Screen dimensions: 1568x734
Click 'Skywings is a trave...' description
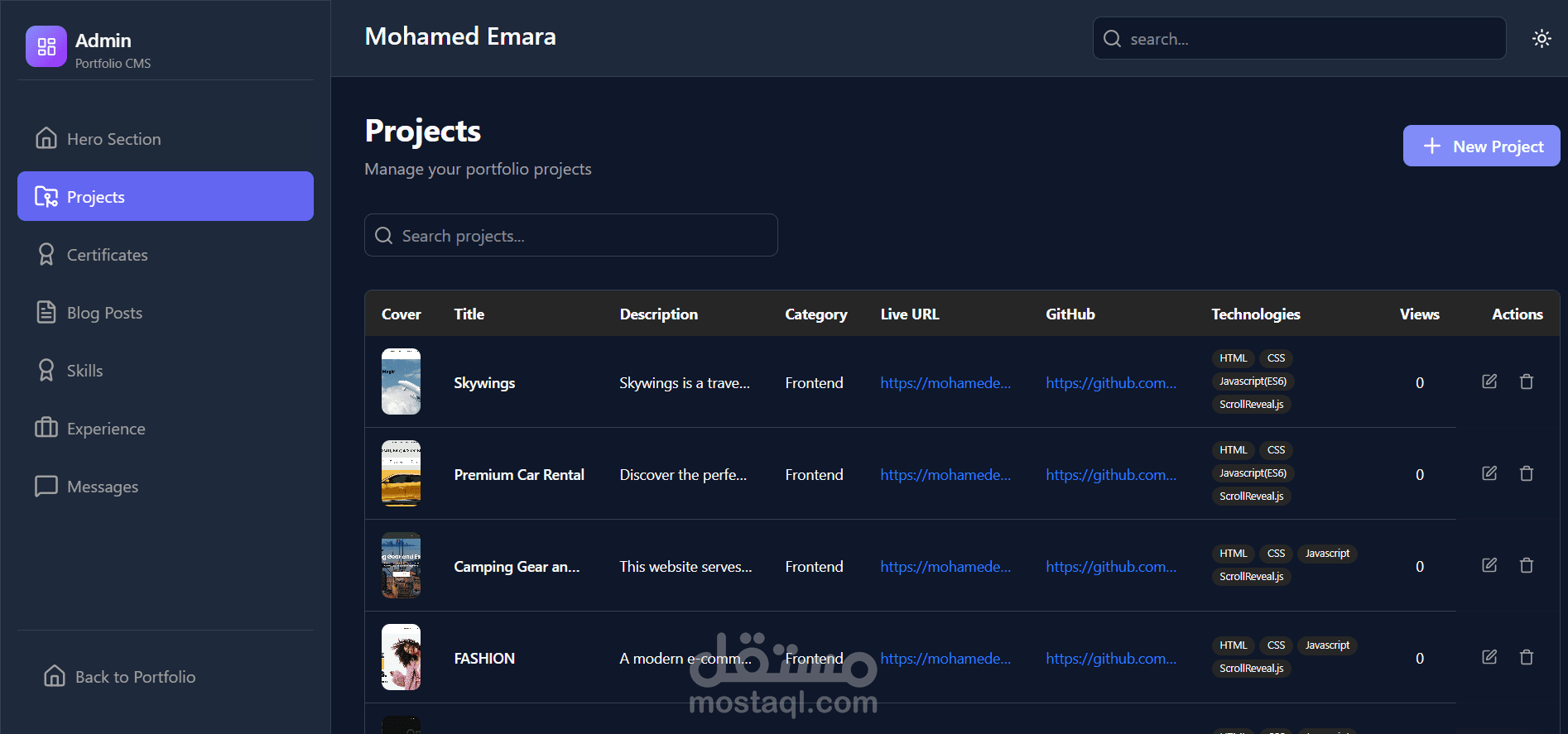pos(685,383)
